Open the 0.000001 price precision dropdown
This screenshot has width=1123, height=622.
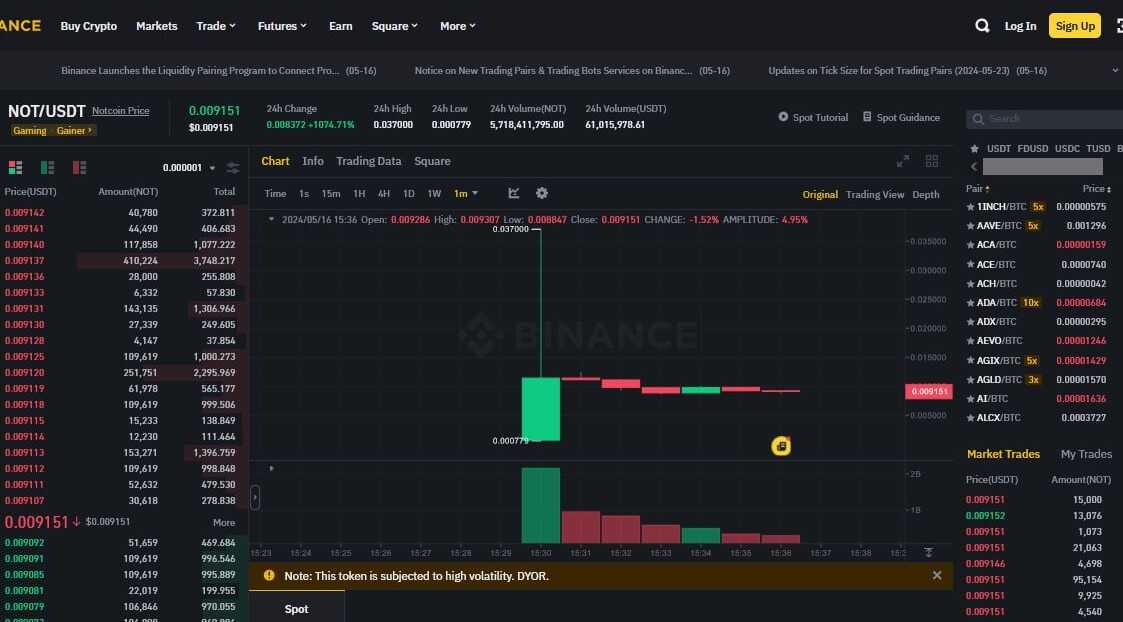tap(189, 168)
